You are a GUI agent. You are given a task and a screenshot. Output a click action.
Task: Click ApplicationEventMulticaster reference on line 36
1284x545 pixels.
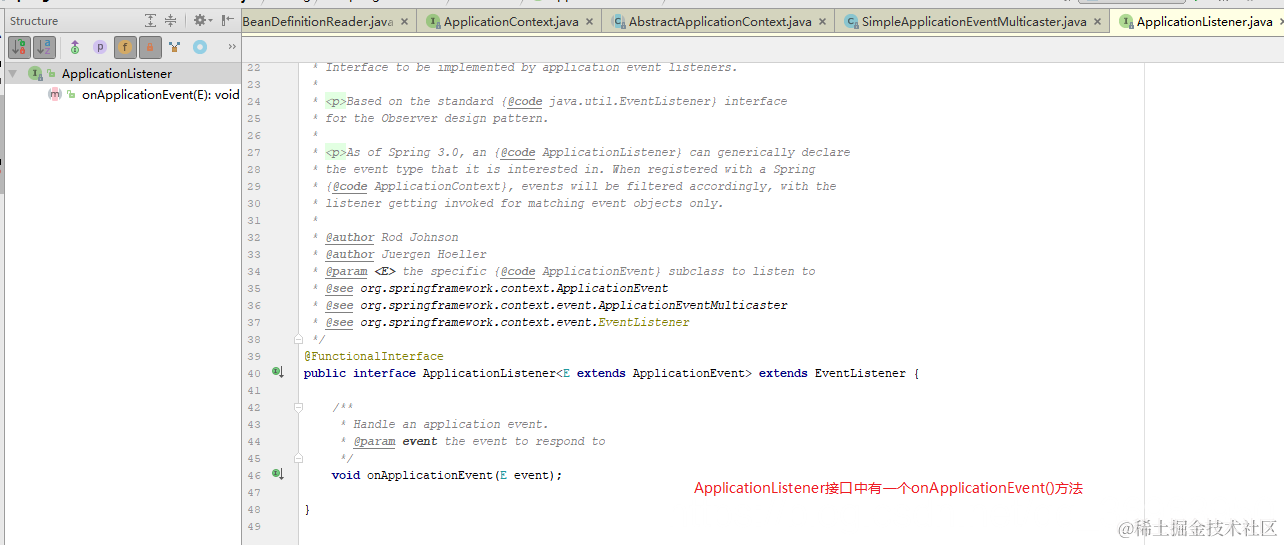[693, 305]
